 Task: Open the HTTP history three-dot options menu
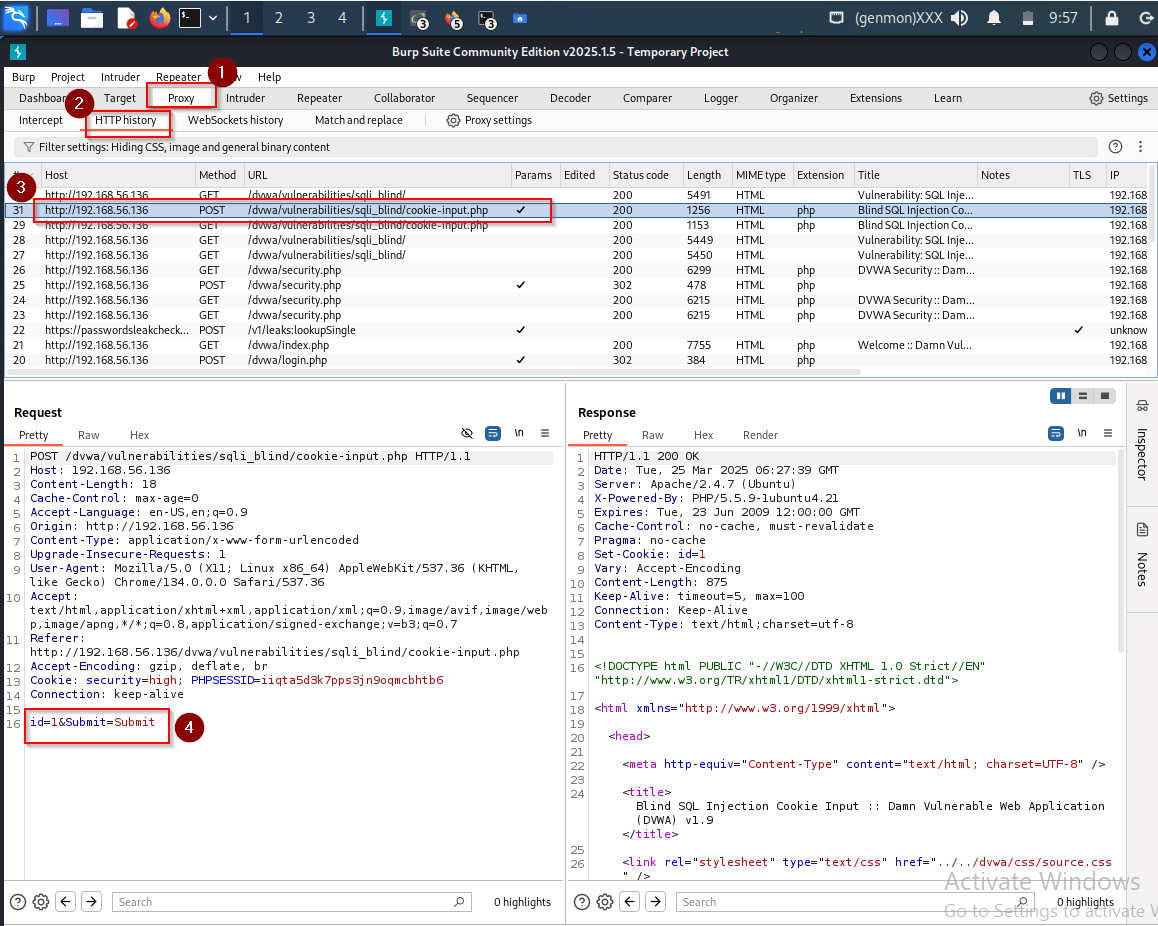click(1140, 147)
